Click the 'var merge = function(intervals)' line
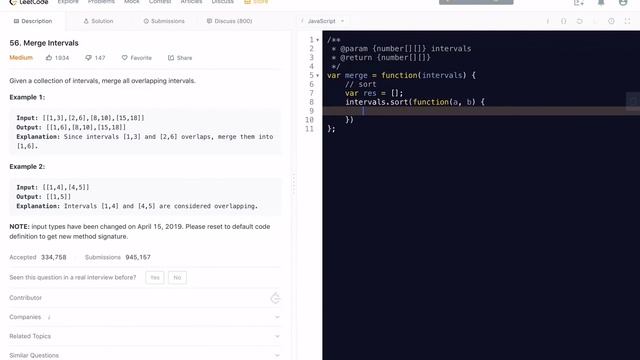640x360 pixels. 401,75
